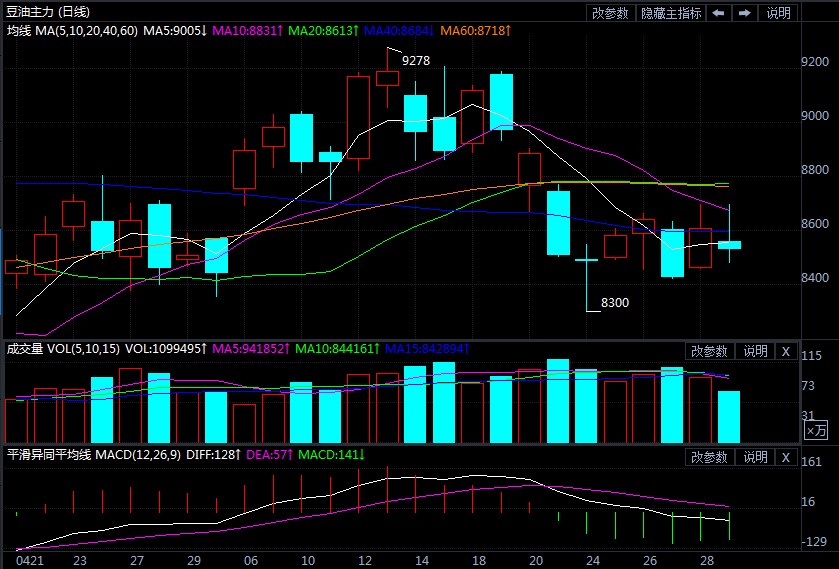Click the left arrow navigation button
839x569 pixels.
[x=717, y=13]
